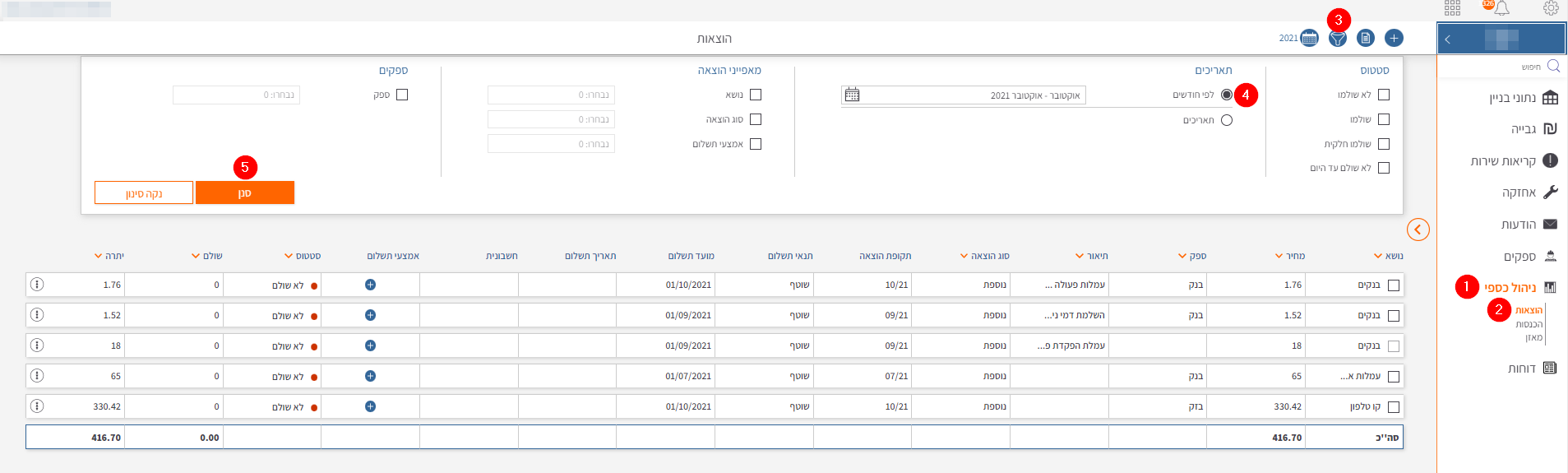Open the notifications bell icon
The image size is (1568, 473).
(x=1502, y=8)
